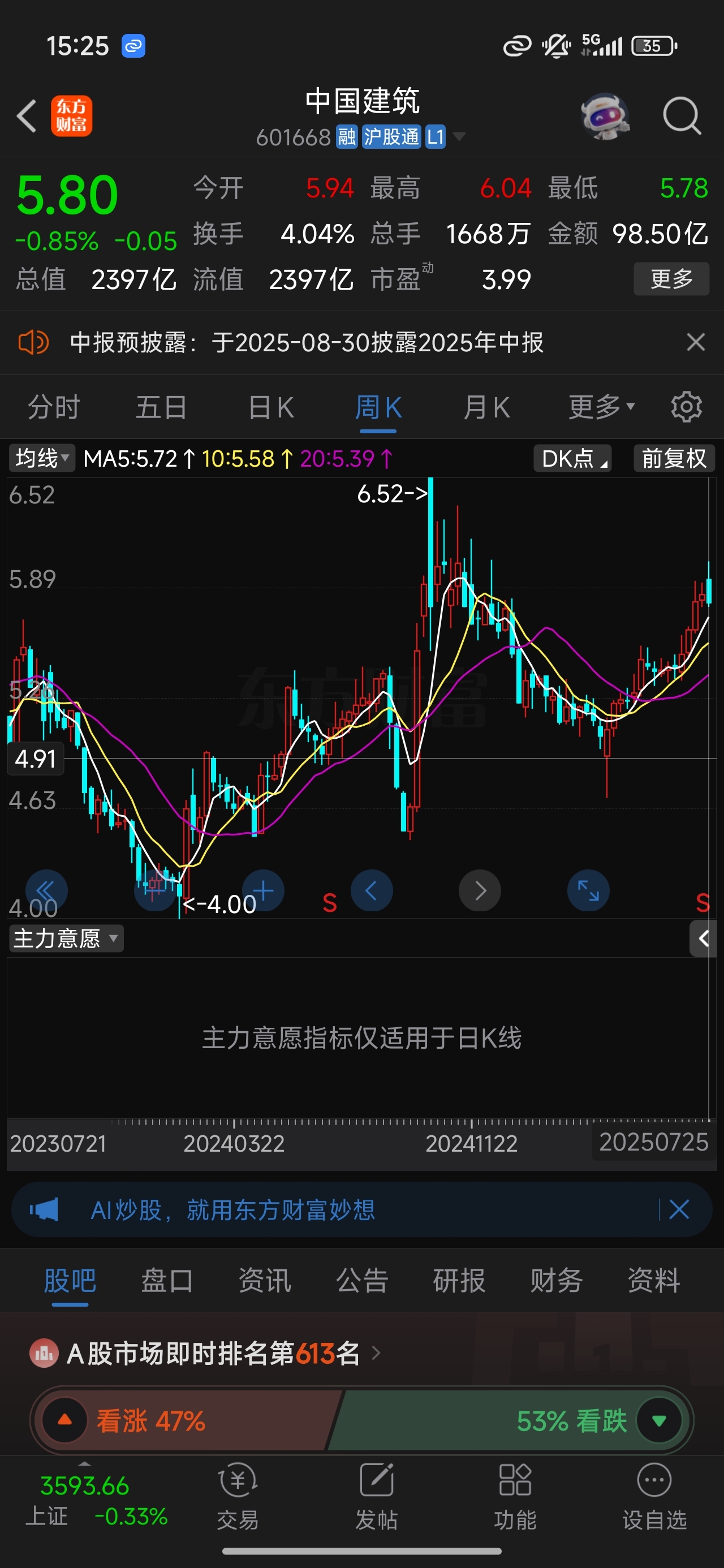724x1568 pixels.
Task: Expand the small arrow above 上证 index
Action: point(85,1463)
